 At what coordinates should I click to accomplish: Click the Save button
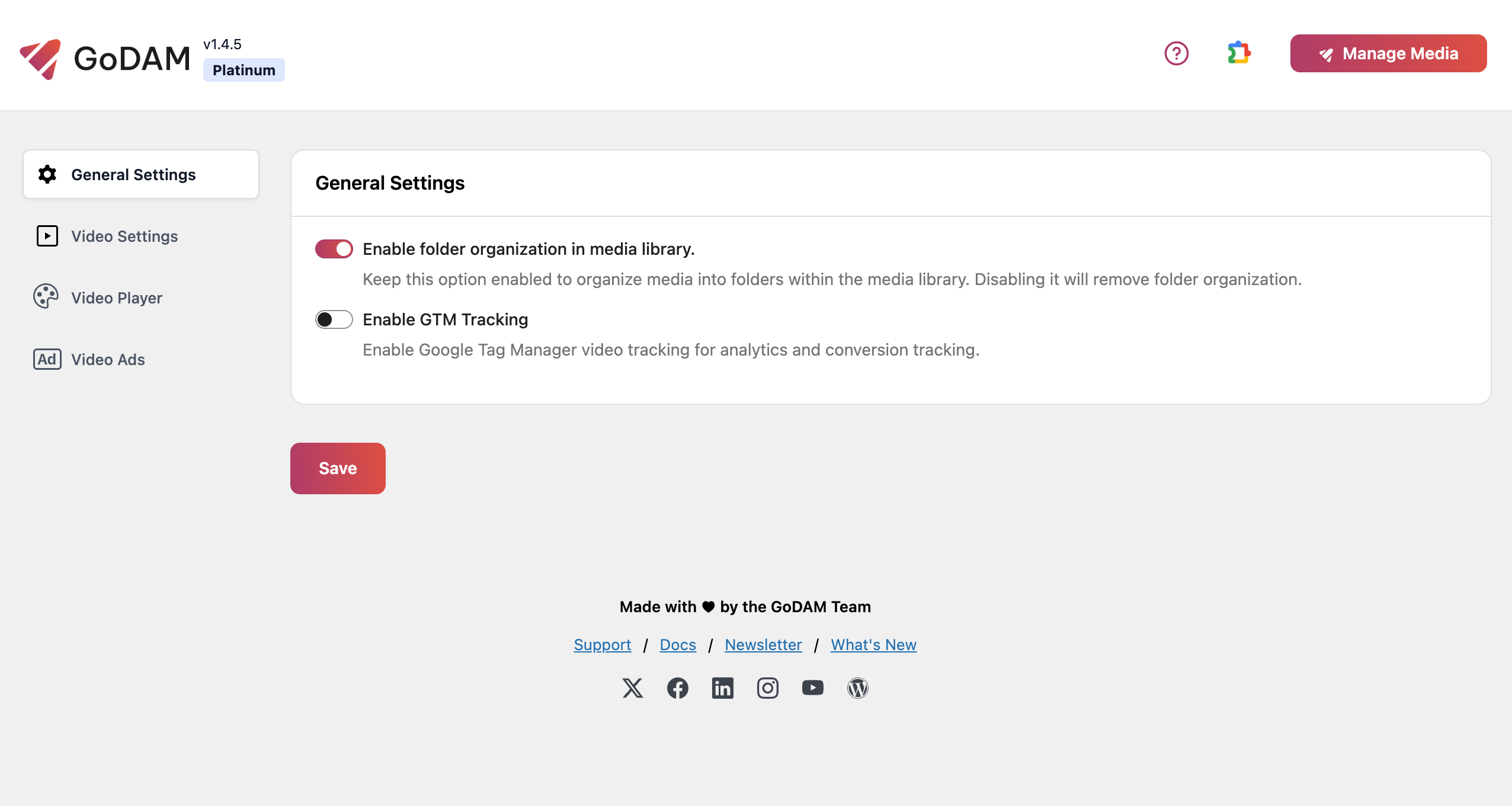tap(338, 468)
